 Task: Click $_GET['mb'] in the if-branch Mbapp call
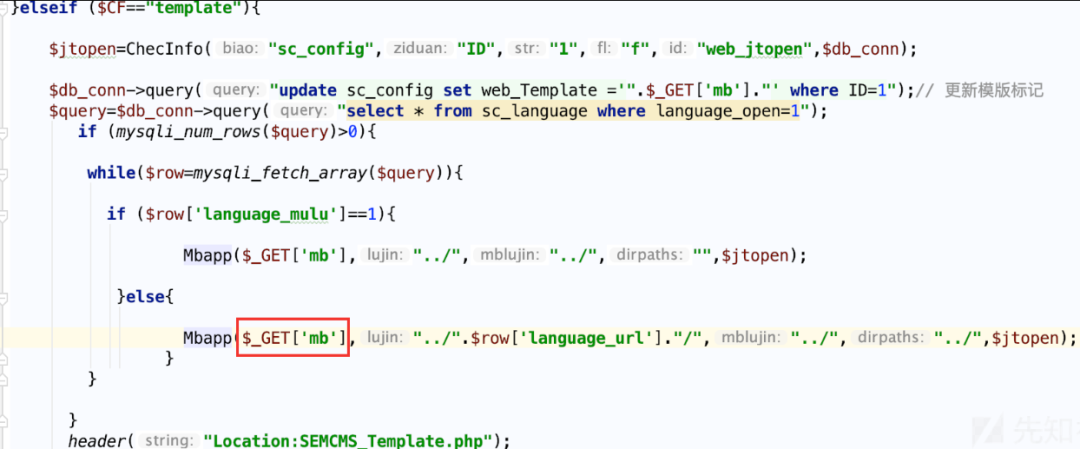tap(295, 255)
